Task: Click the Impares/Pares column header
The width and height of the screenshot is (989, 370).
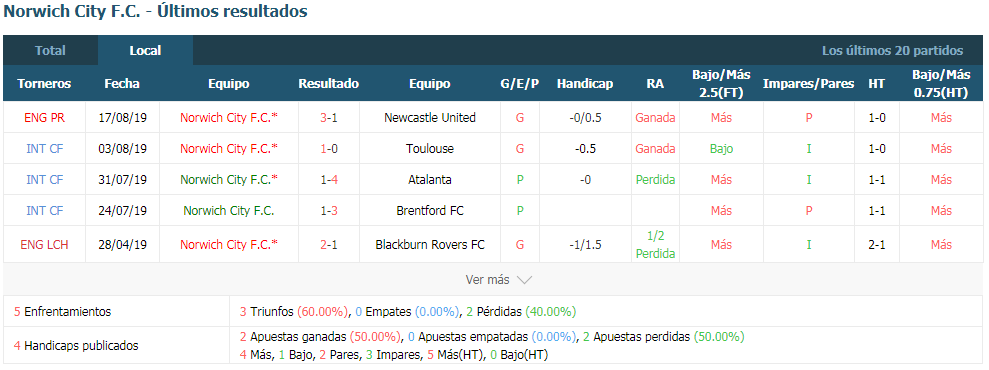Action: [x=809, y=84]
